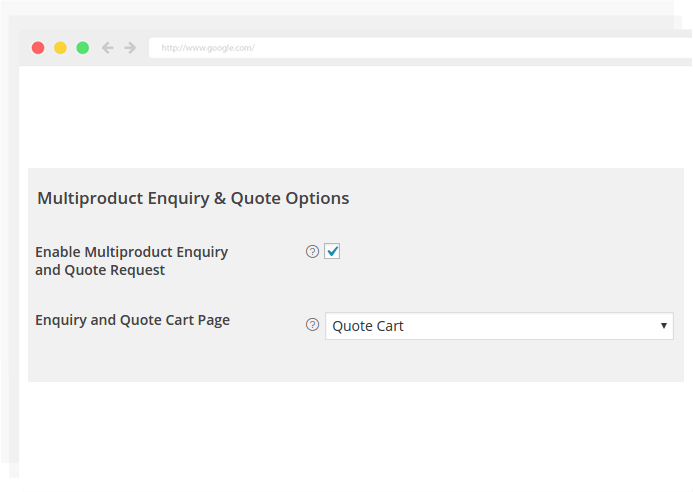Open the Quote Cart page dropdown
The height and width of the screenshot is (492, 693).
click(x=499, y=326)
